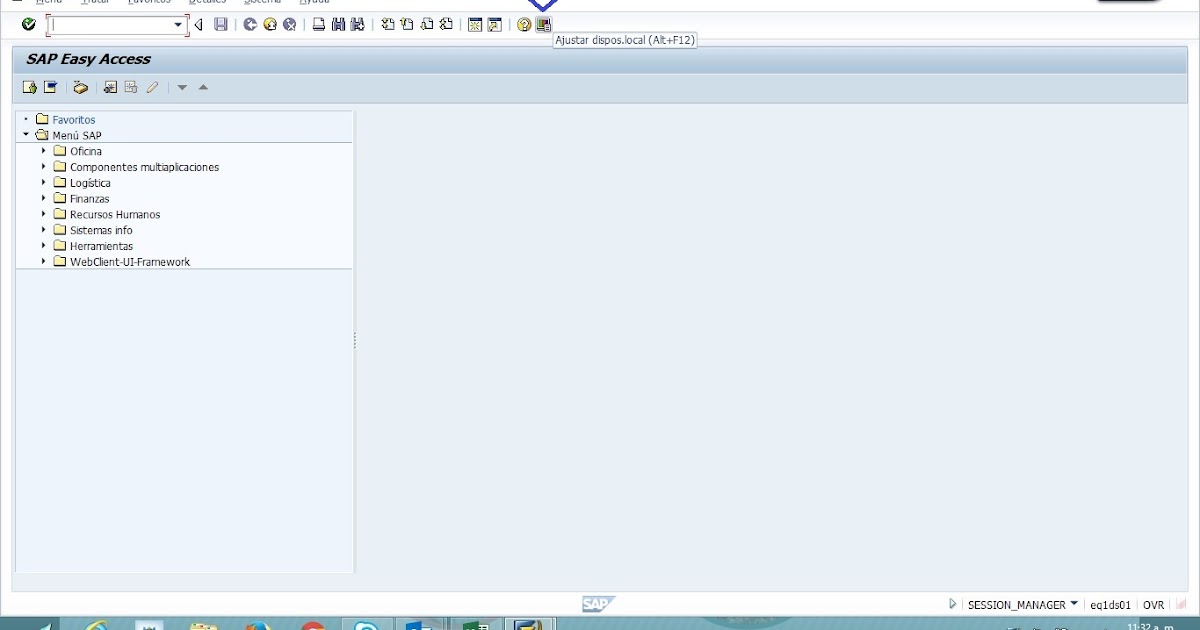Viewport: 1200px width, 630px height.
Task: Select the pencil edit icon below SAP Easy Access
Action: coord(152,87)
